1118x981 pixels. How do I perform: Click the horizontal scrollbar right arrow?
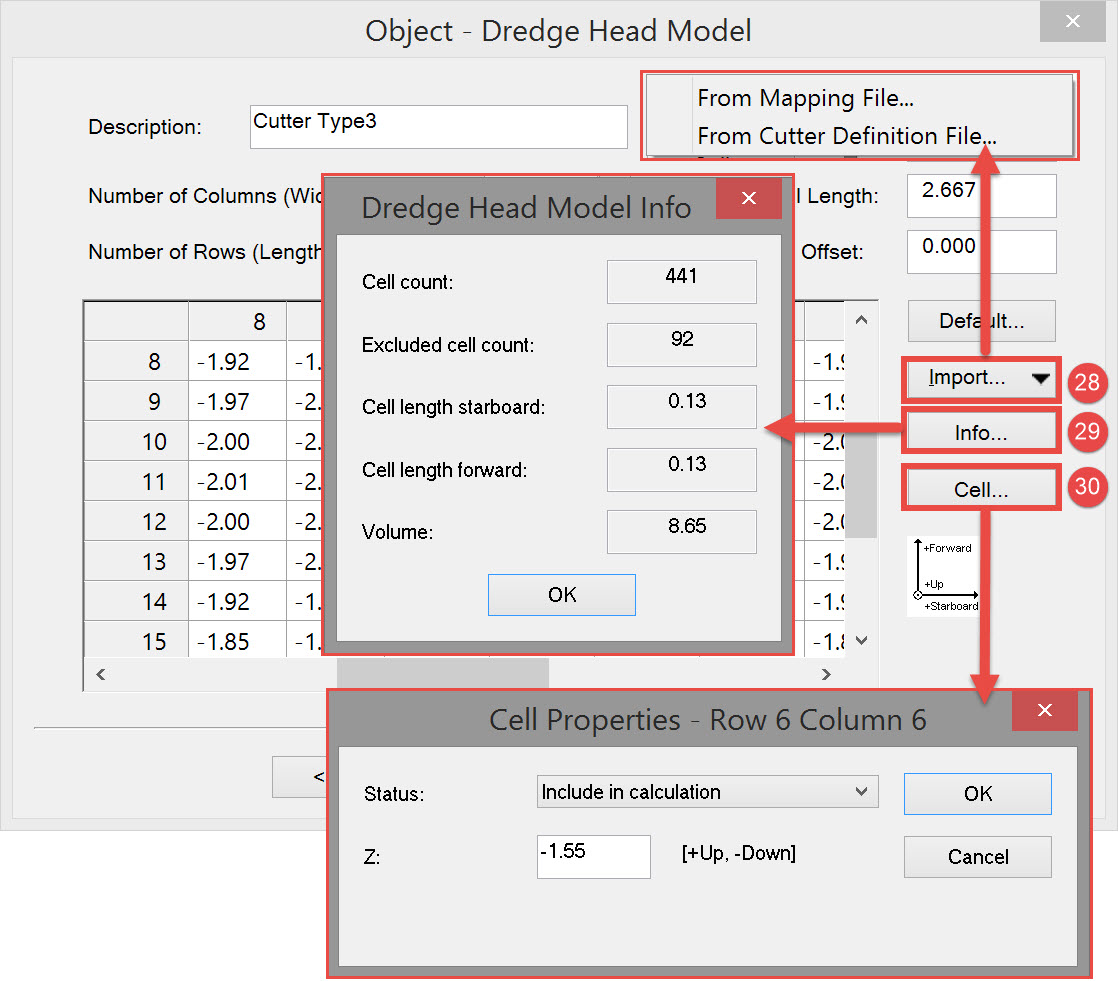(826, 674)
